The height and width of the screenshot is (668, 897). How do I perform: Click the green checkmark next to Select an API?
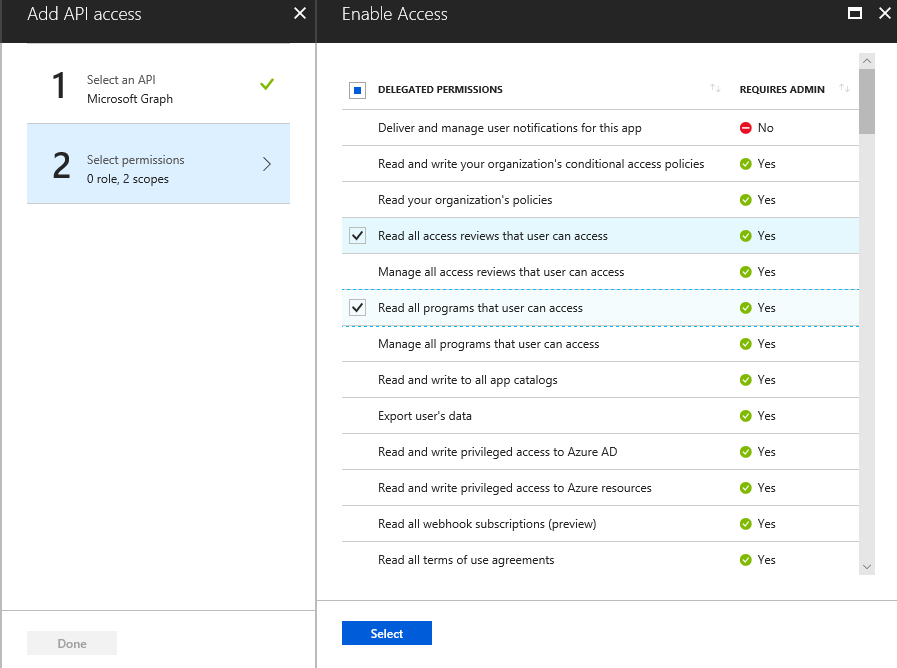click(267, 84)
